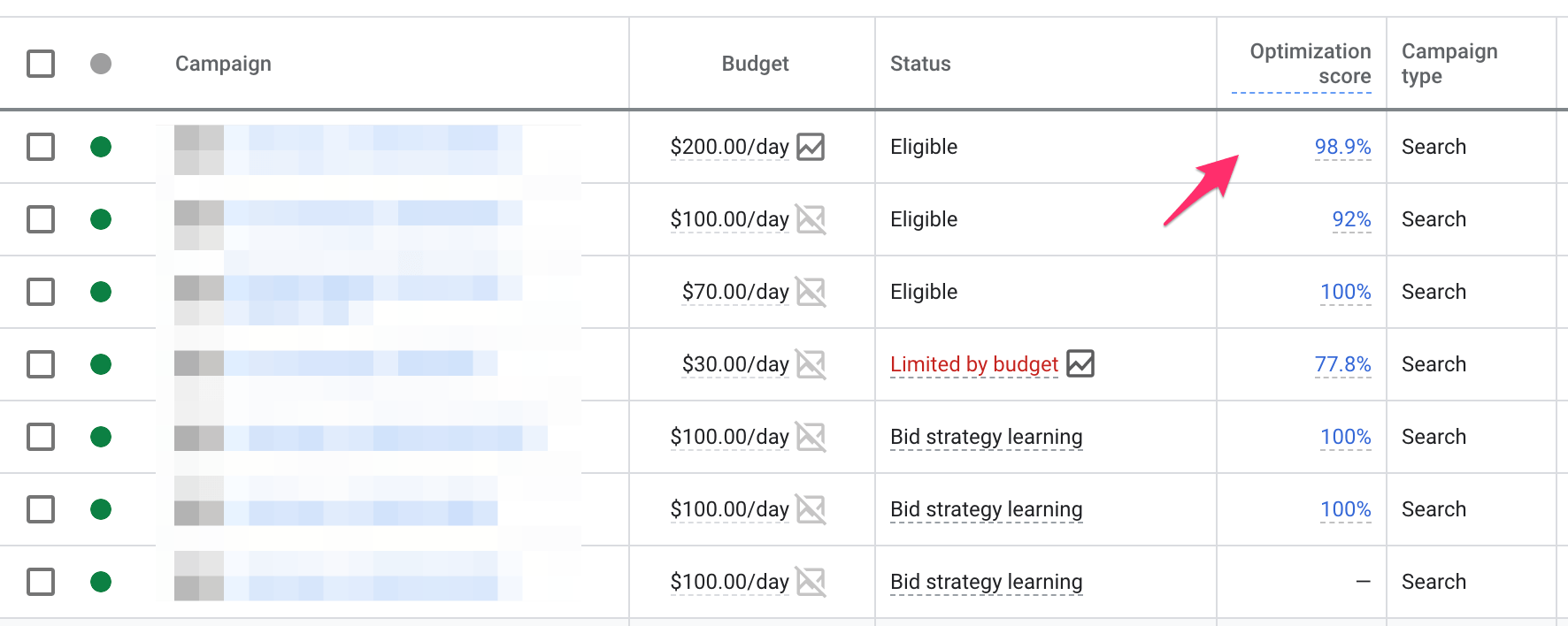
Task: Edit the $70.00/day budget value
Action: [x=735, y=292]
